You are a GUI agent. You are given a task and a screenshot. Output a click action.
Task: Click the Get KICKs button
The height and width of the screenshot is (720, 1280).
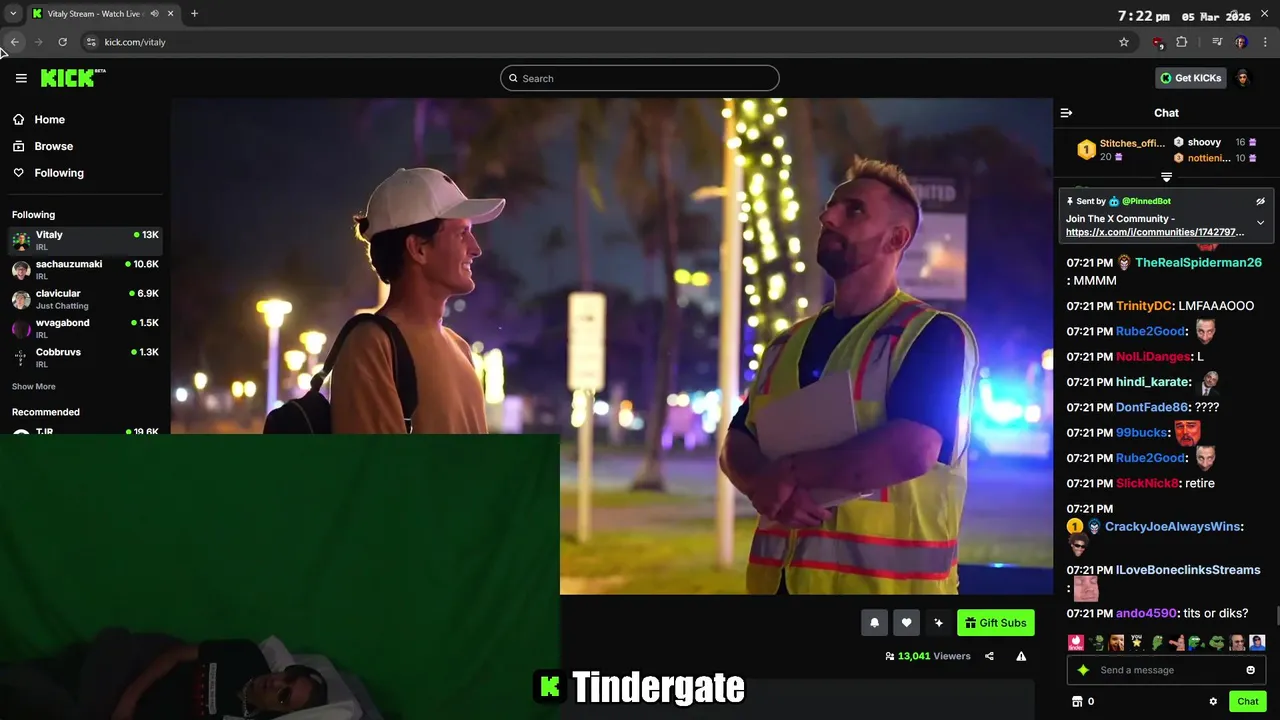(x=1190, y=78)
